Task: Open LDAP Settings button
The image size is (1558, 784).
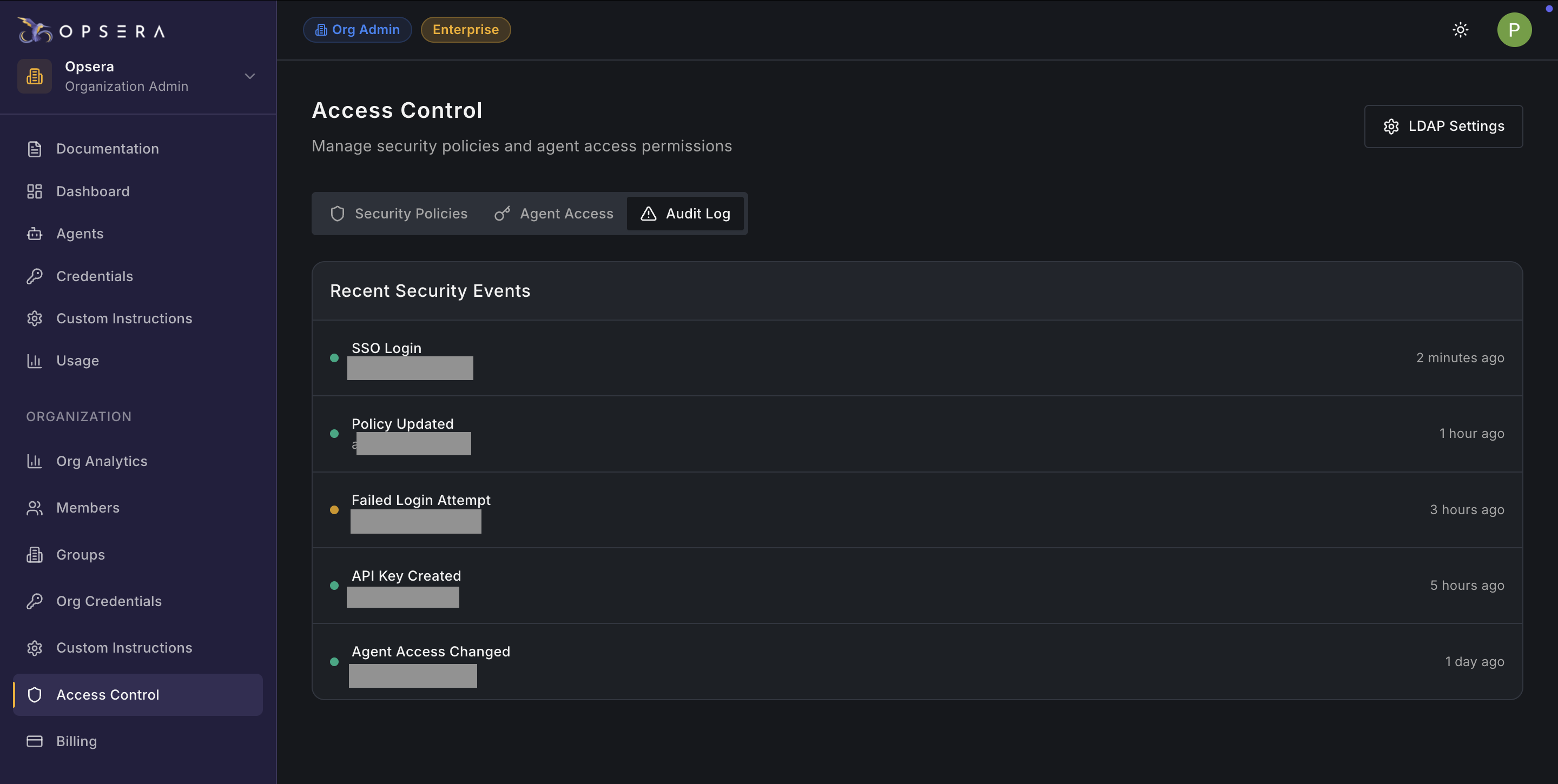Action: click(x=1443, y=127)
